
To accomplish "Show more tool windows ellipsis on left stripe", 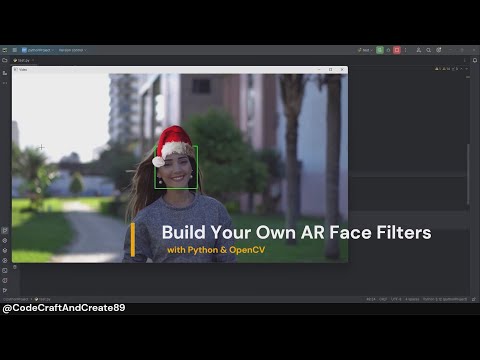I will point(5,83).
